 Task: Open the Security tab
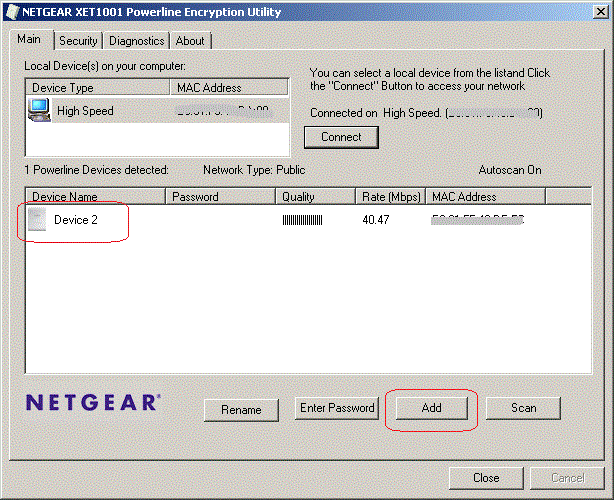point(78,41)
